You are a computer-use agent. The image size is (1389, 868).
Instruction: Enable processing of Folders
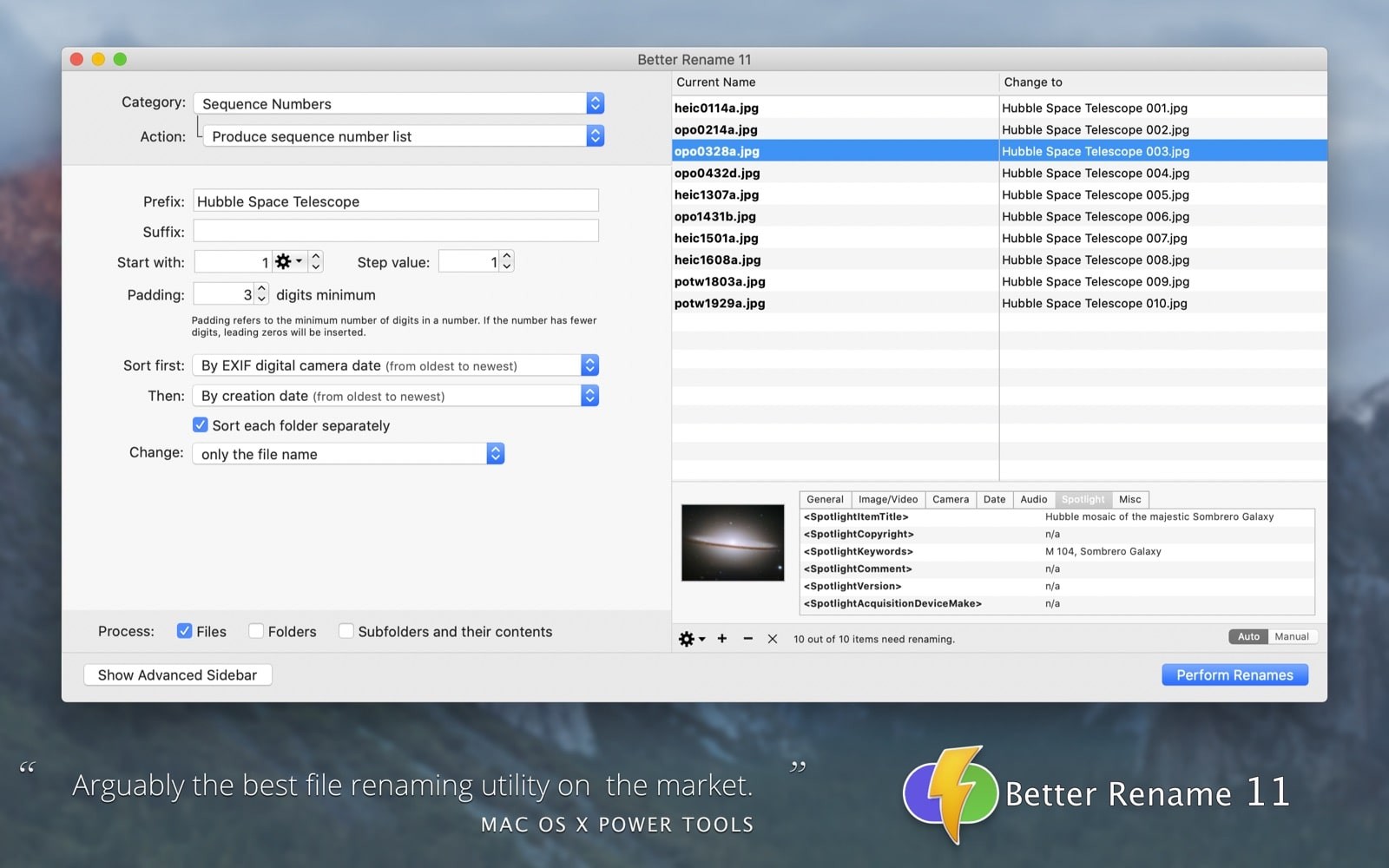coord(257,631)
